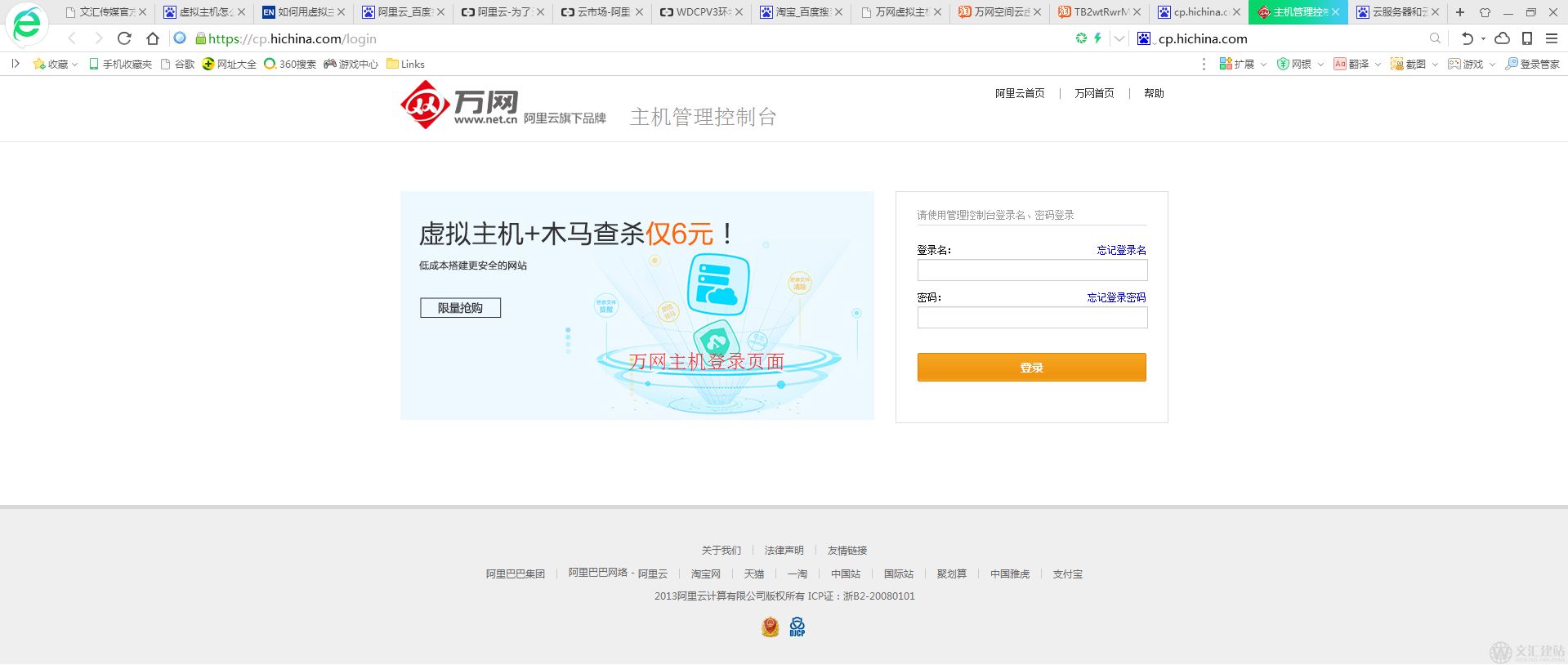
Task: Switch to the WDCPV3 tab
Action: tap(701, 12)
